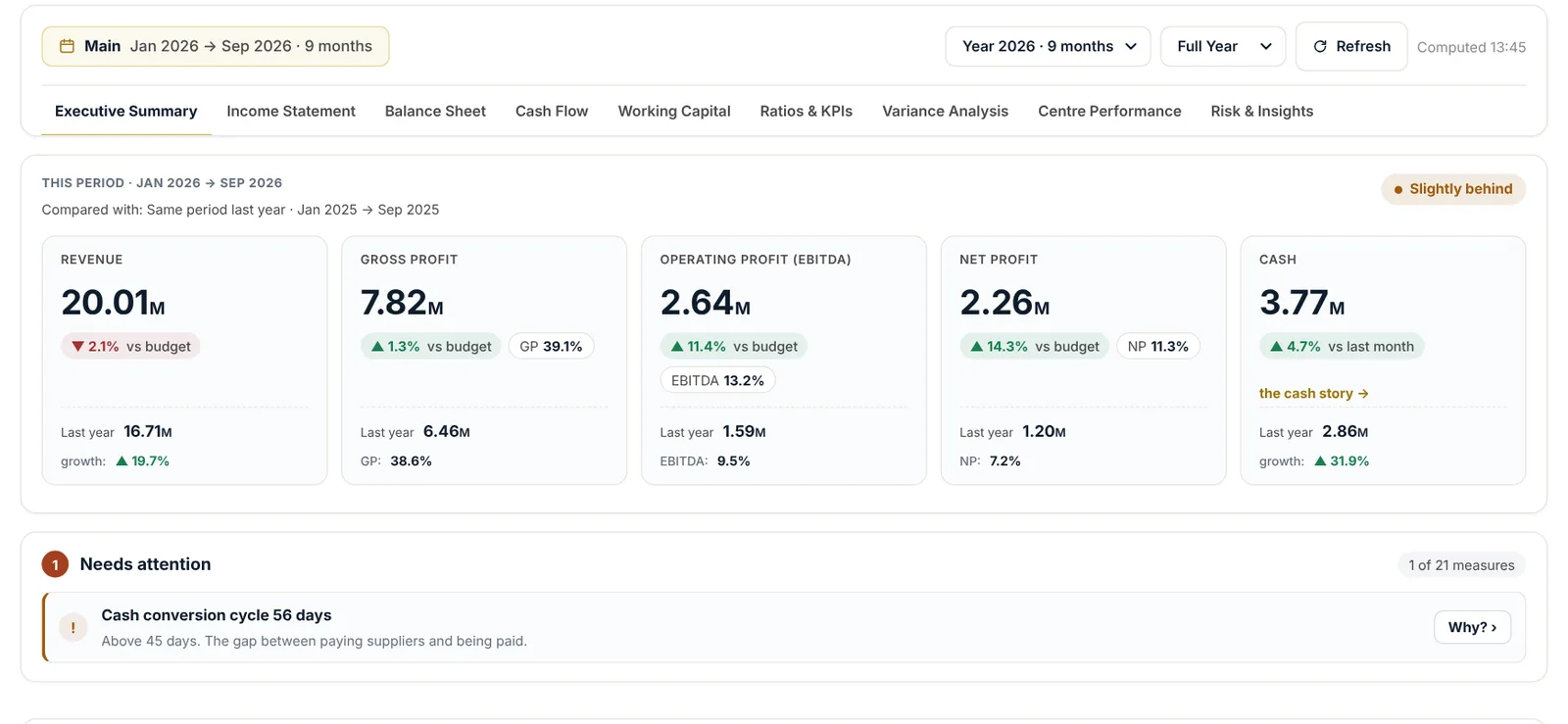Switch to Ratios & KPIs tab

click(807, 111)
